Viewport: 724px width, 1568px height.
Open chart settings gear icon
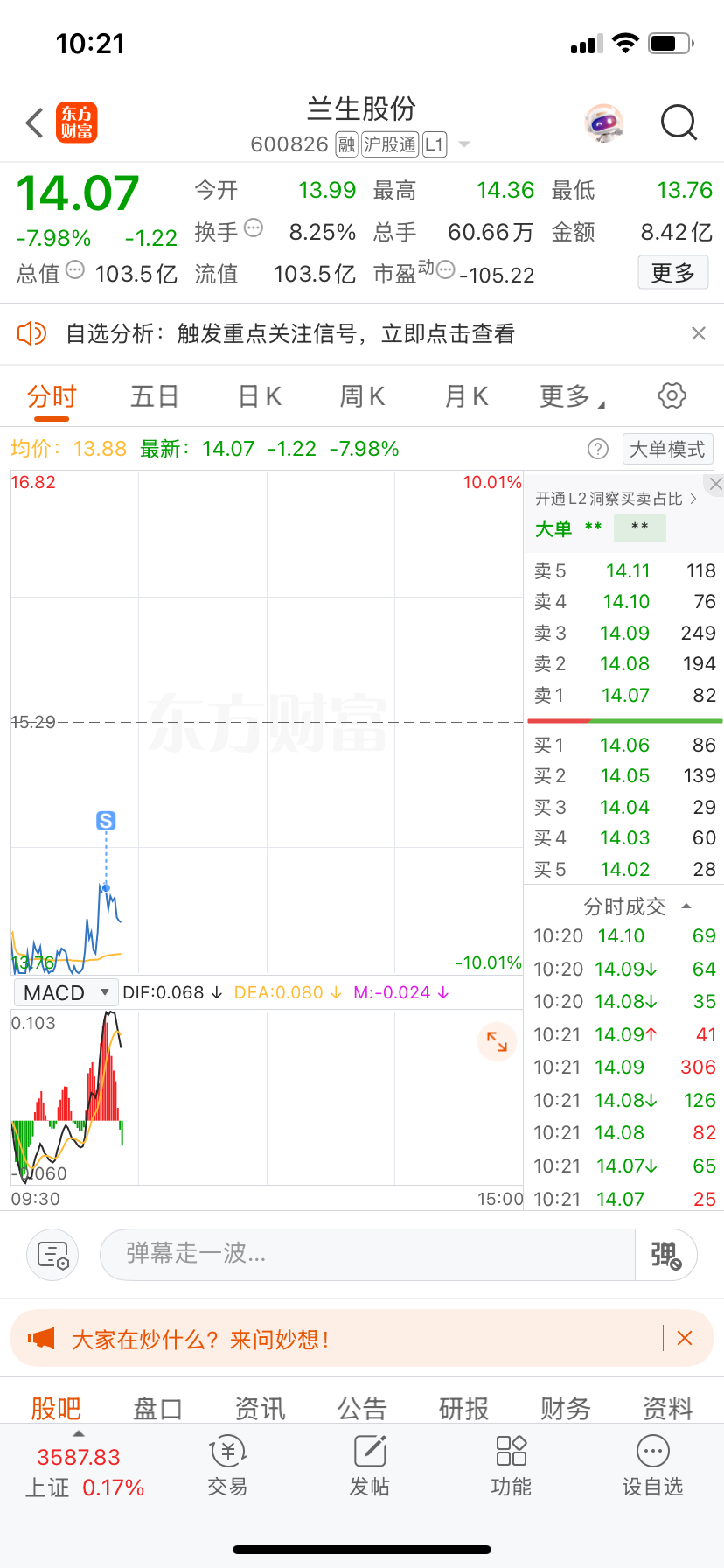672,395
